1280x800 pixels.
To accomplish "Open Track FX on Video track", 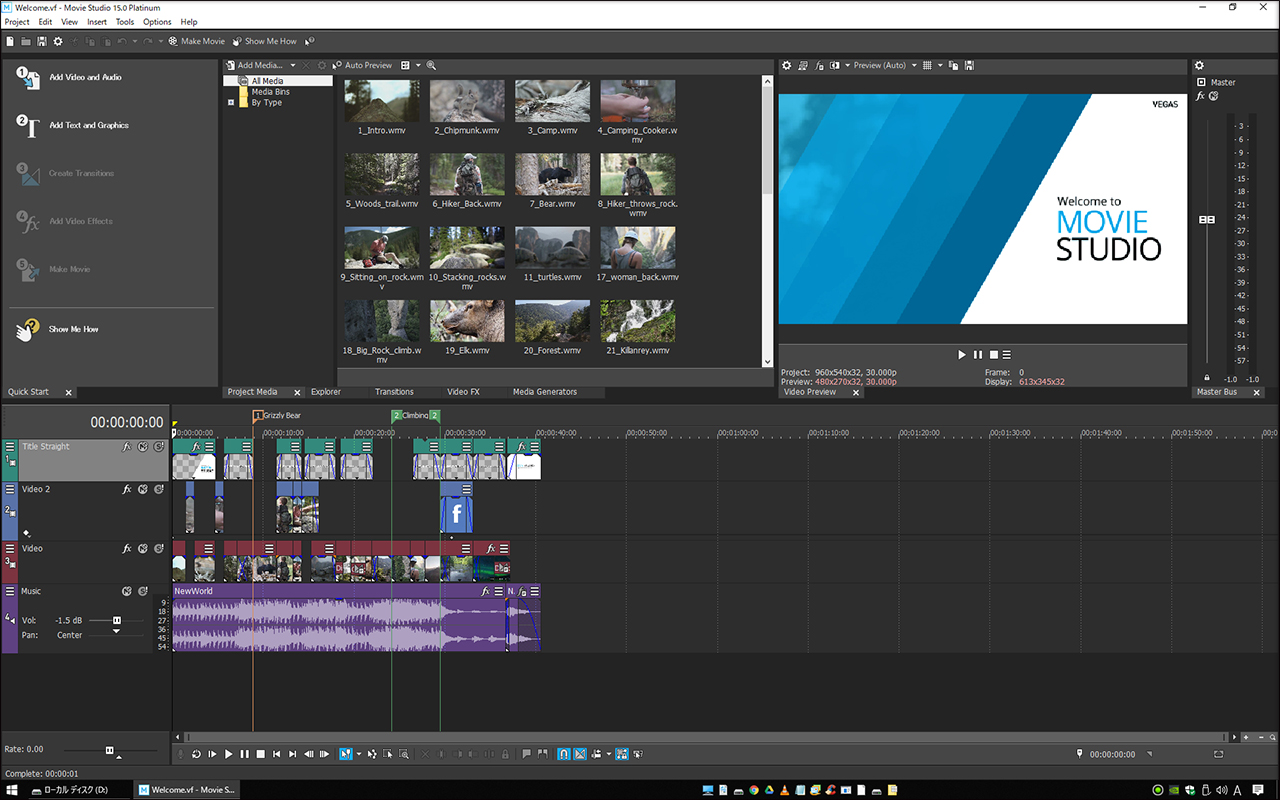I will (x=127, y=548).
